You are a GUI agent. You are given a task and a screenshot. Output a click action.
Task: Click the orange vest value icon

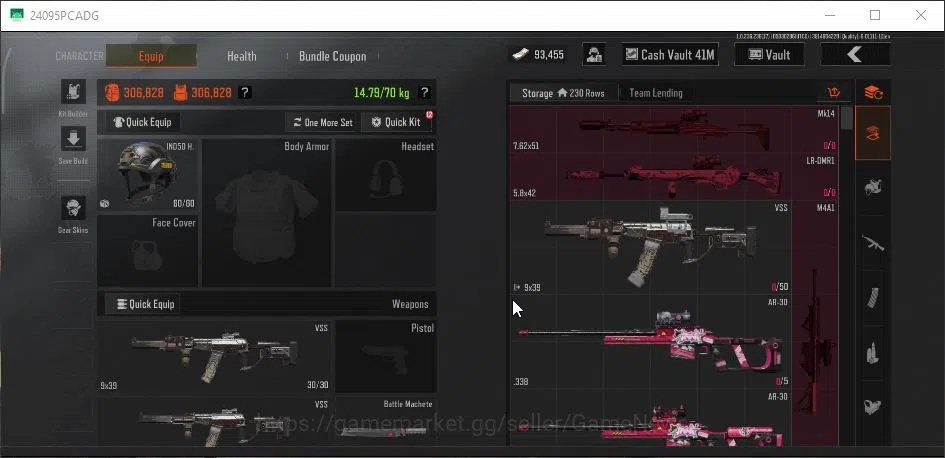(180, 92)
